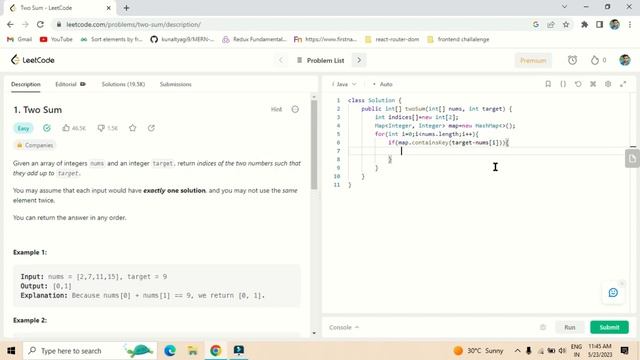This screenshot has width=640, height=360.
Task: Open the Windows Start menu
Action: 11,351
